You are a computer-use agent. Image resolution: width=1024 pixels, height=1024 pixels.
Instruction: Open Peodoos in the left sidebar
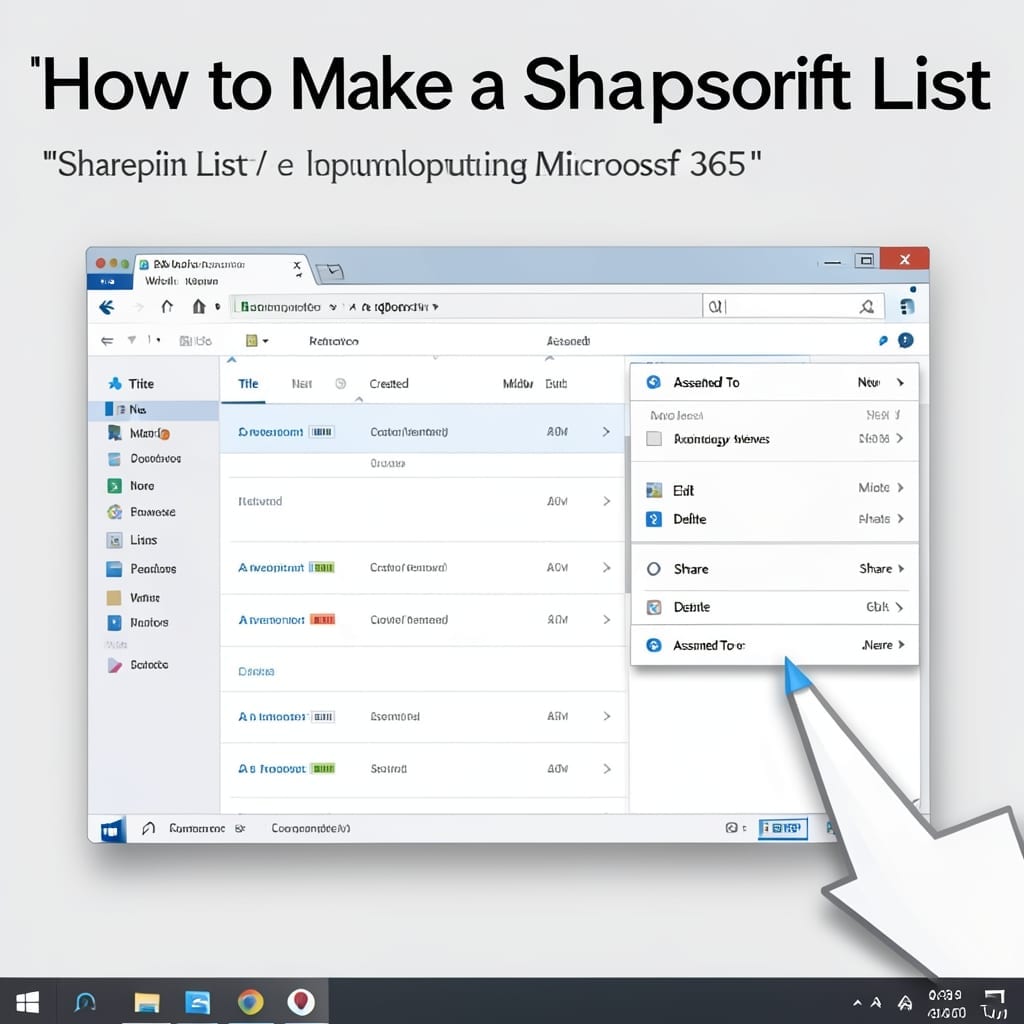[153, 569]
